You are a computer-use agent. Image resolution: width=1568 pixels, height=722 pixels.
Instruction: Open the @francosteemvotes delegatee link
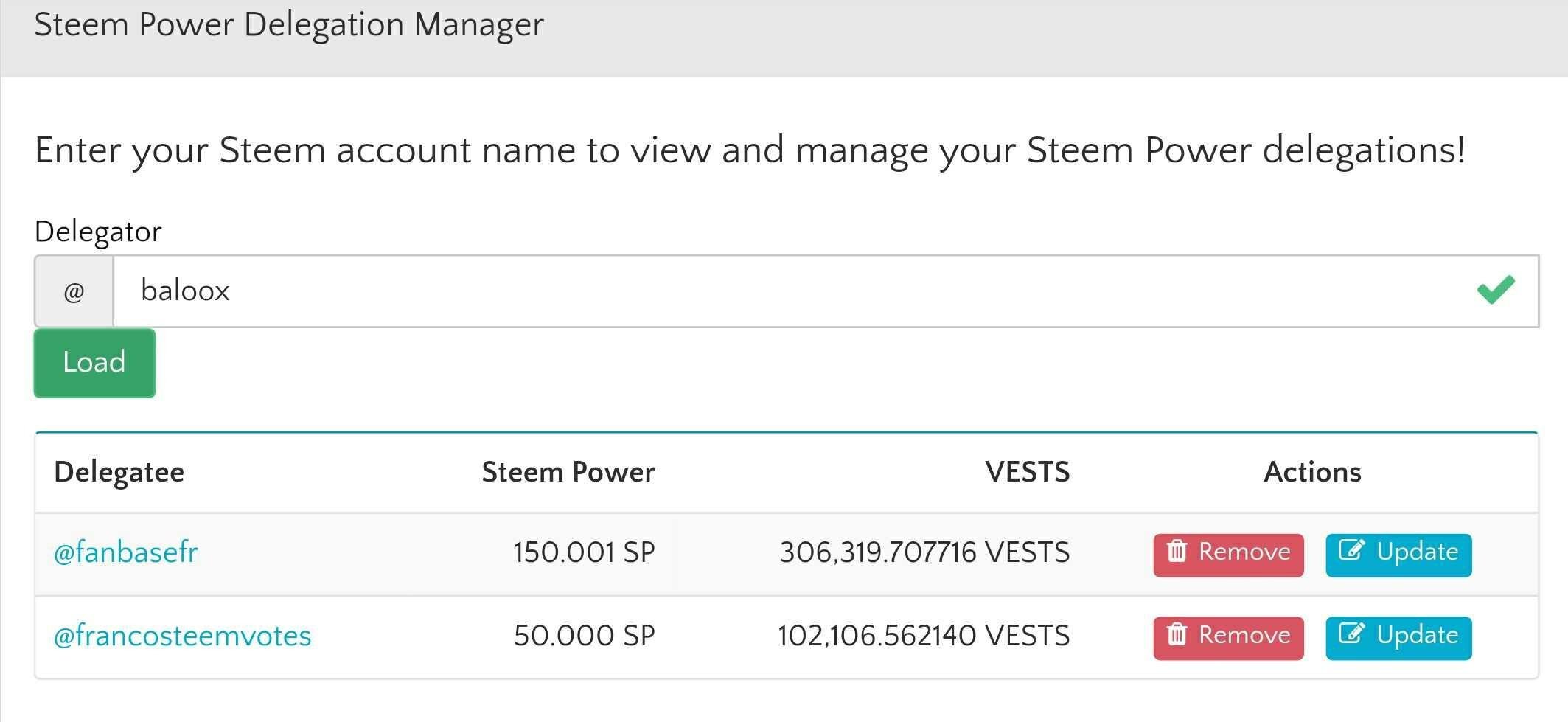(x=183, y=636)
